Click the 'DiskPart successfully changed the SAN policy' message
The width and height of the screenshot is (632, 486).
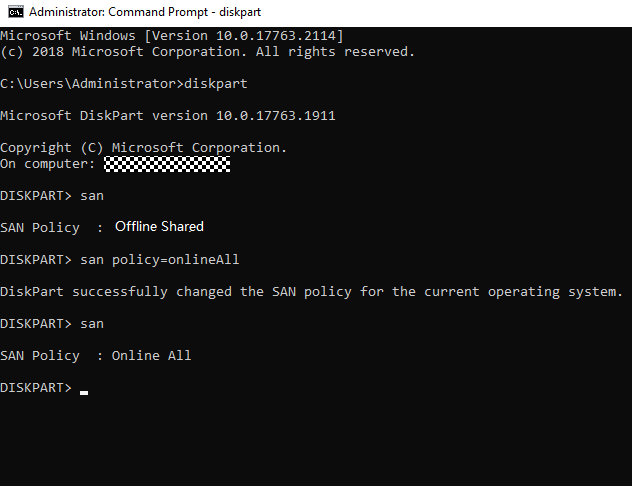pos(312,292)
